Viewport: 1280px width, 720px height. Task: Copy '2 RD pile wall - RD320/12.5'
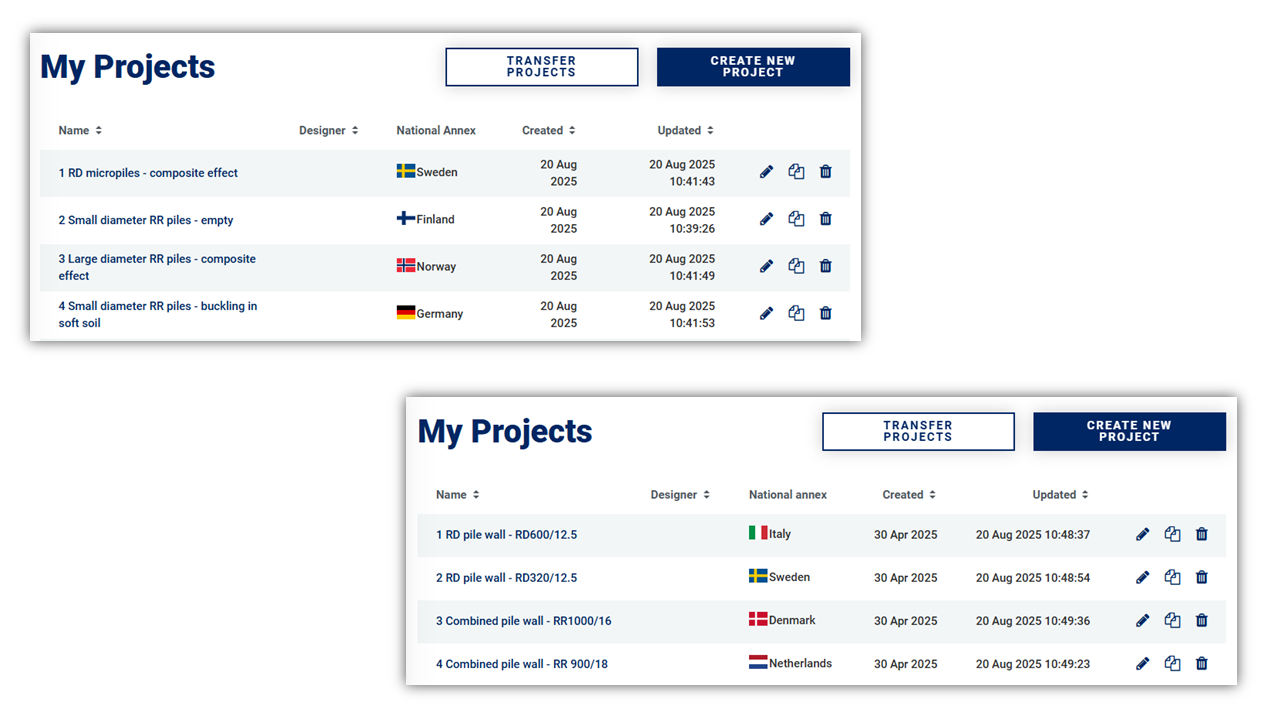tap(1173, 578)
